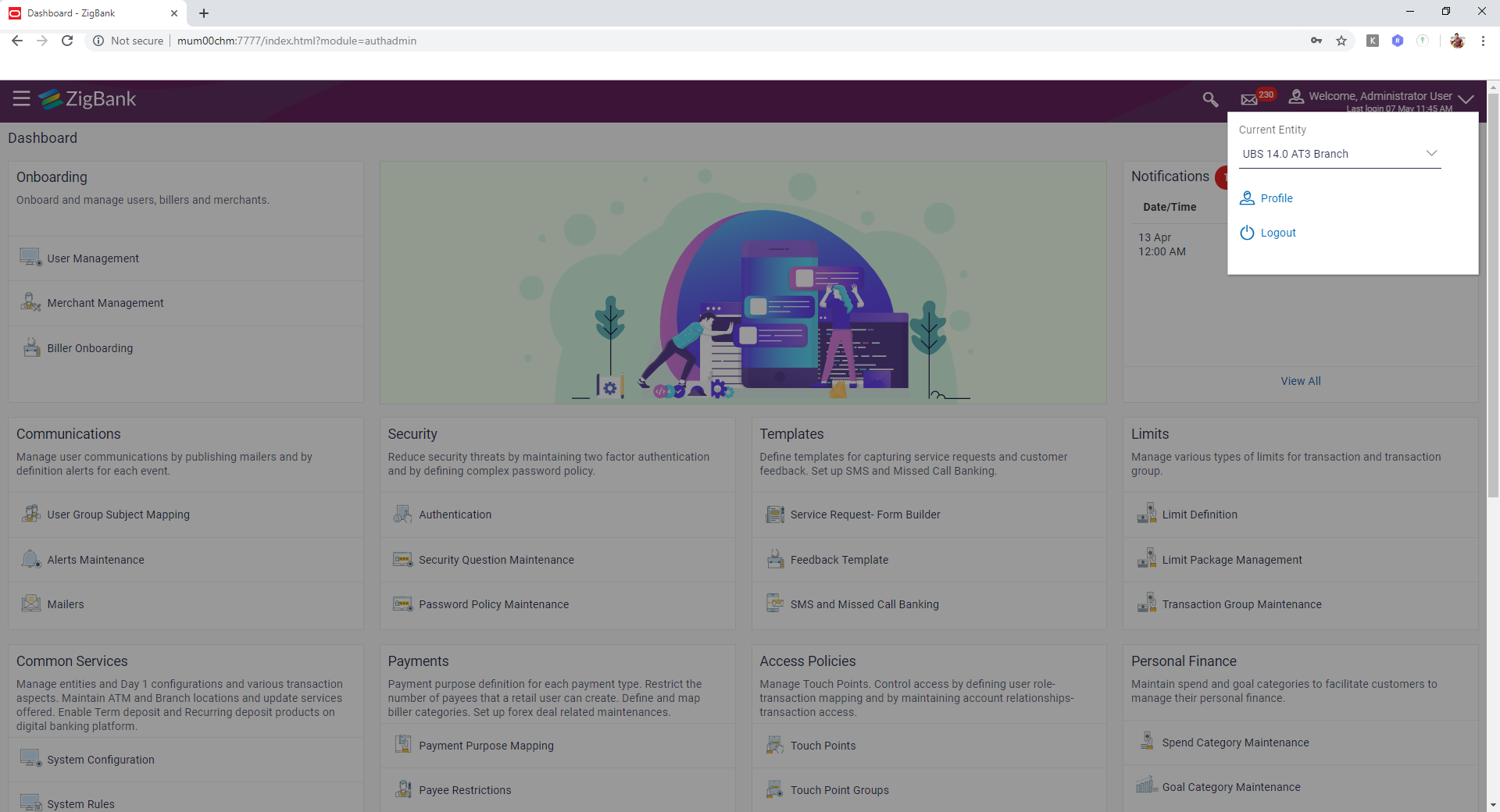Open the Merchant Management link
This screenshot has height=812, width=1500.
[105, 303]
